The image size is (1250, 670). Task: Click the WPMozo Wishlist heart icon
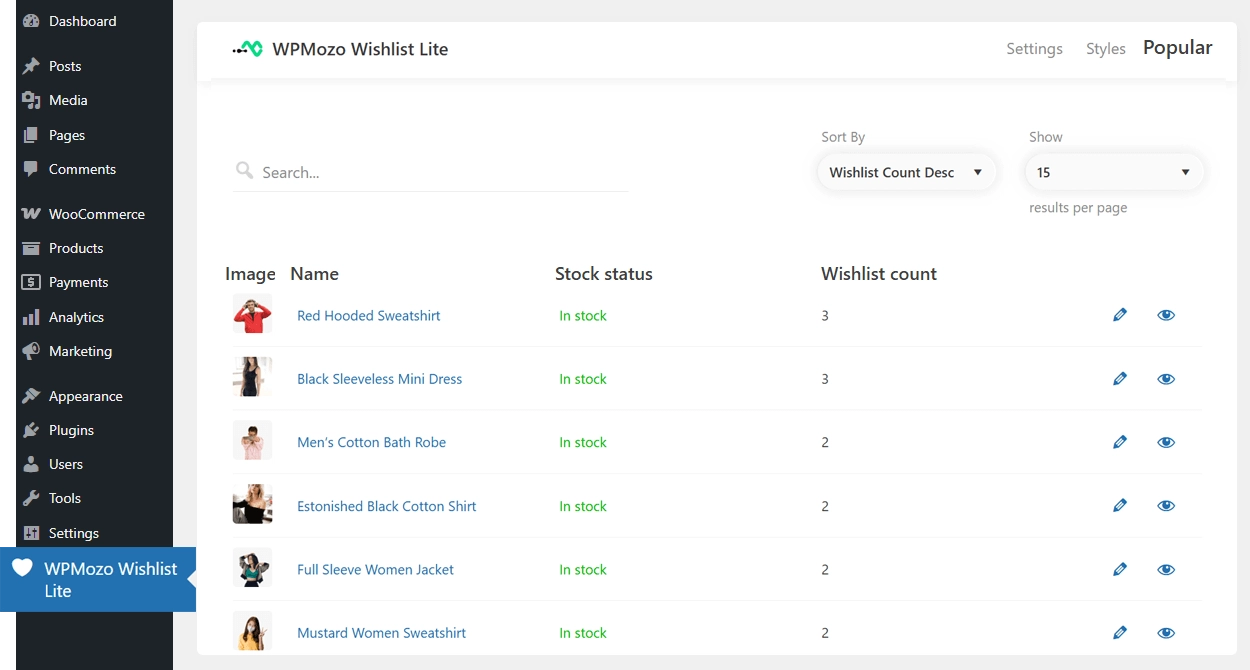click(22, 568)
